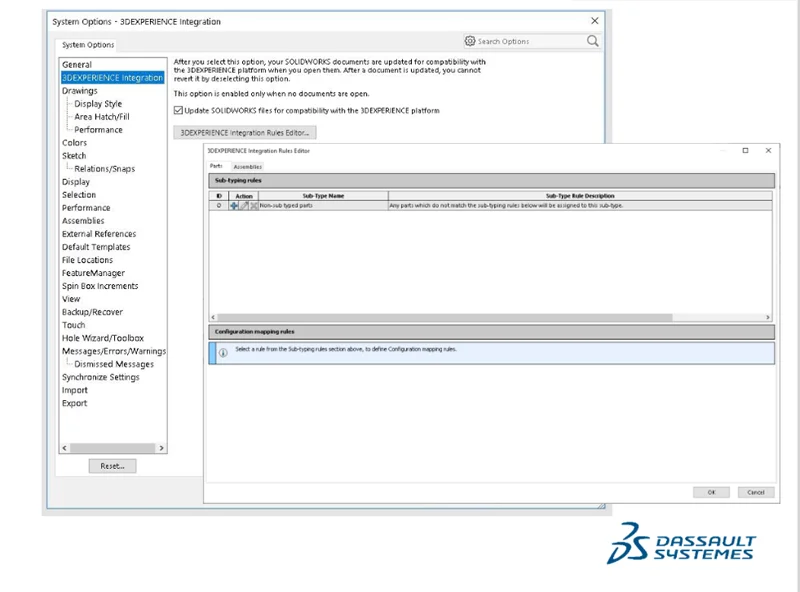Click the edit rule pencil icon
The width and height of the screenshot is (800, 592).
(244, 206)
